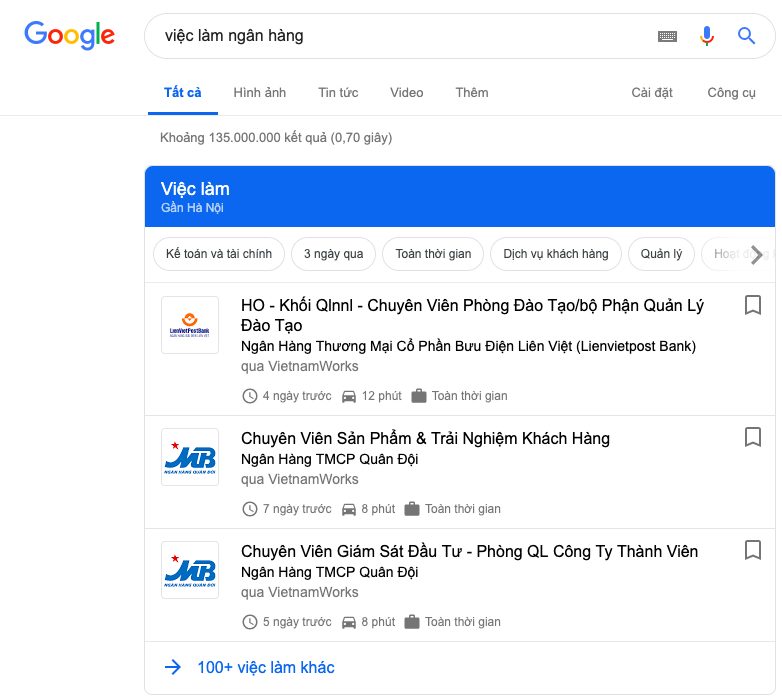782x700 pixels.
Task: Open Chuyên Viên Sản Phẩm & Trải Nghiệm job
Action: [425, 438]
